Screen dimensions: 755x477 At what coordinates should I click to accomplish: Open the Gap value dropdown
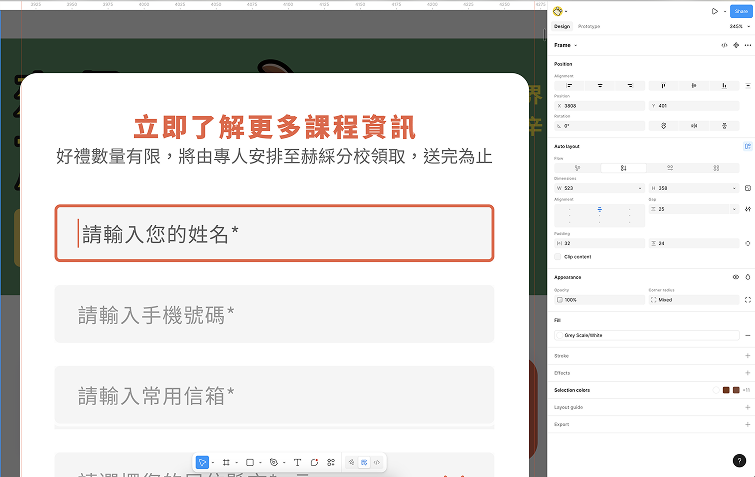pos(734,209)
